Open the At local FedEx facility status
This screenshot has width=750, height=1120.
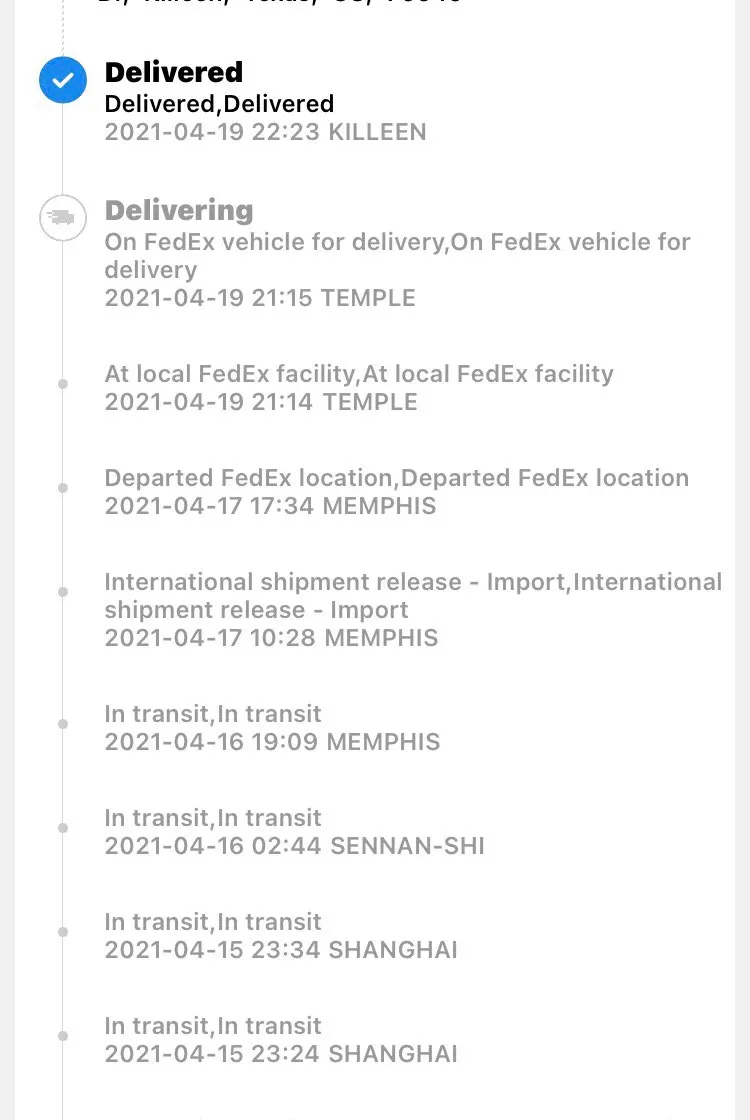pos(359,374)
